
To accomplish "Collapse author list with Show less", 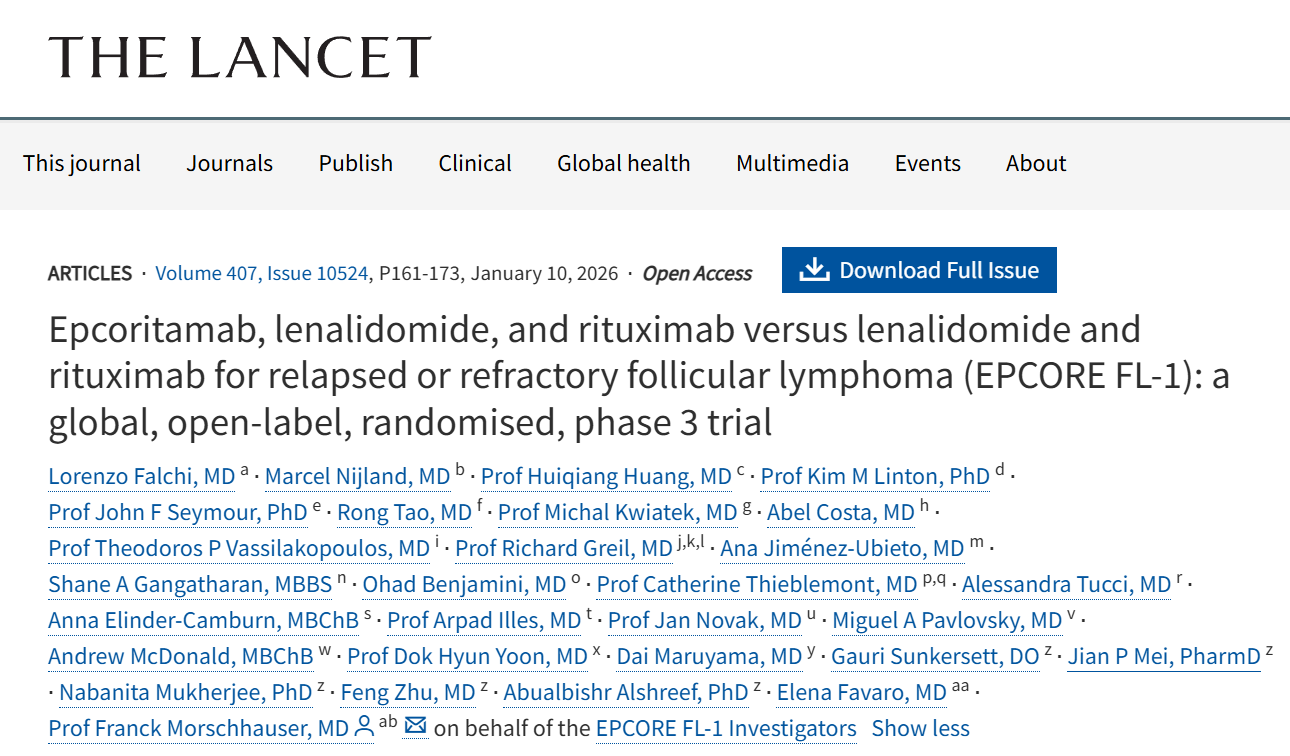I will coord(920,728).
